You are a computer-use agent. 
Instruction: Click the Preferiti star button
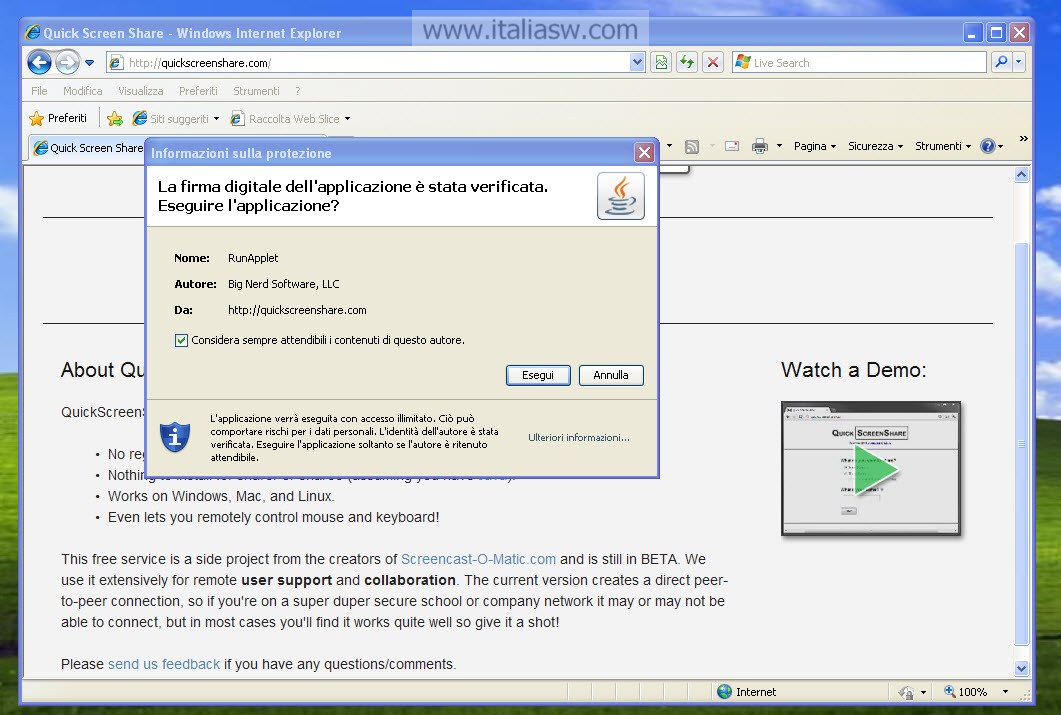point(58,118)
